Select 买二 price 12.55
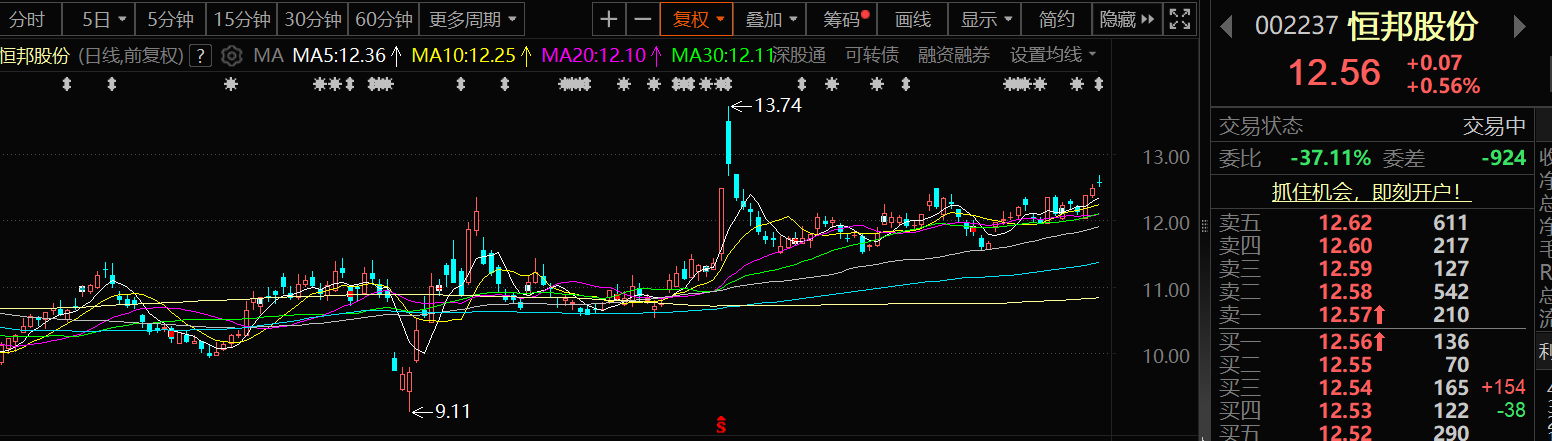 point(1345,365)
